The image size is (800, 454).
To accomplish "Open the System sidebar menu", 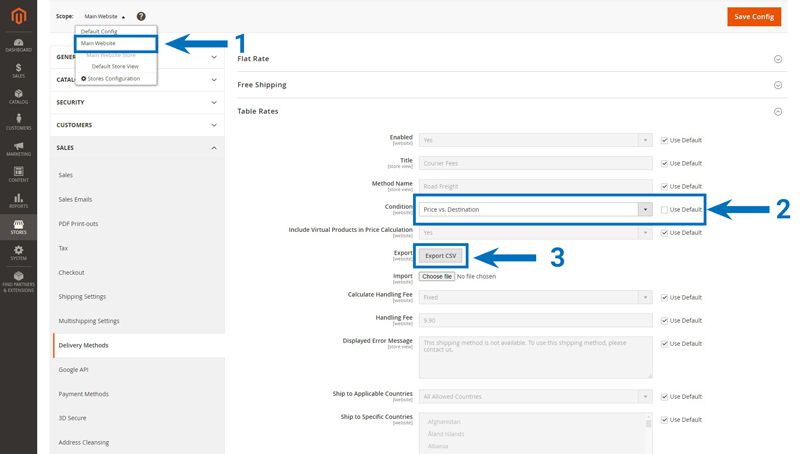I will click(x=18, y=253).
